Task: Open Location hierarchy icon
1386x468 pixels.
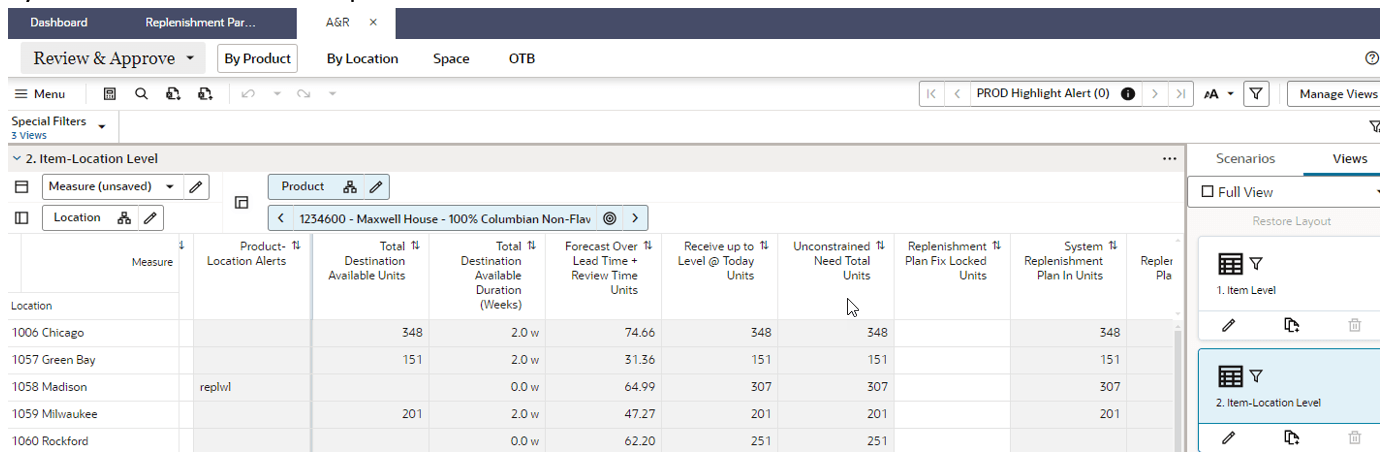Action: (124, 218)
